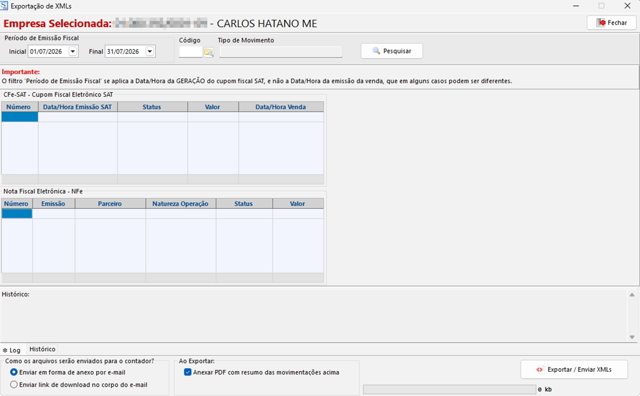This screenshot has width=640, height=396.
Task: Click the CFe-SAT Valor column header
Action: pos(213,107)
